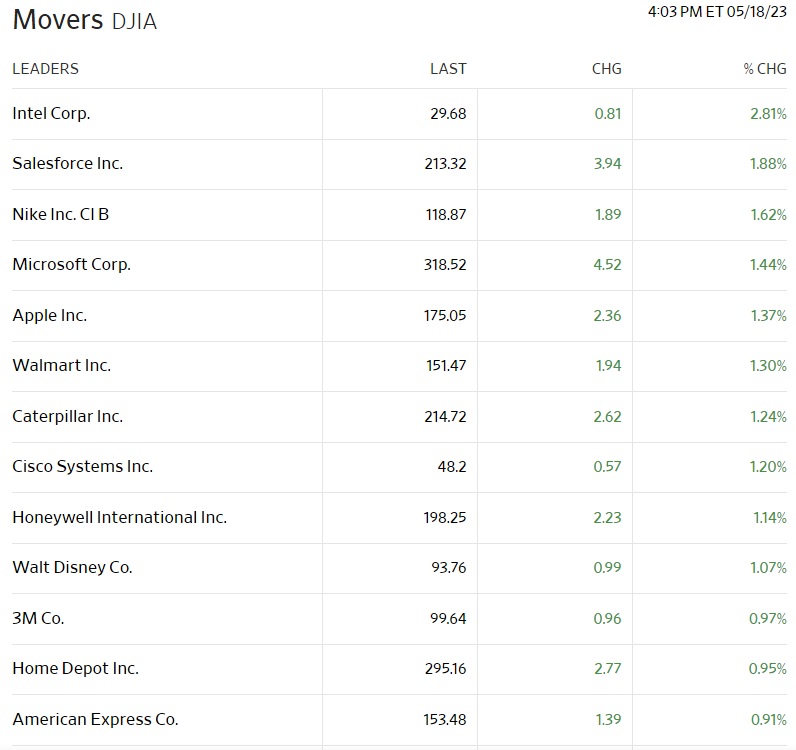Open the Honeywell International Inc. link

tap(120, 517)
